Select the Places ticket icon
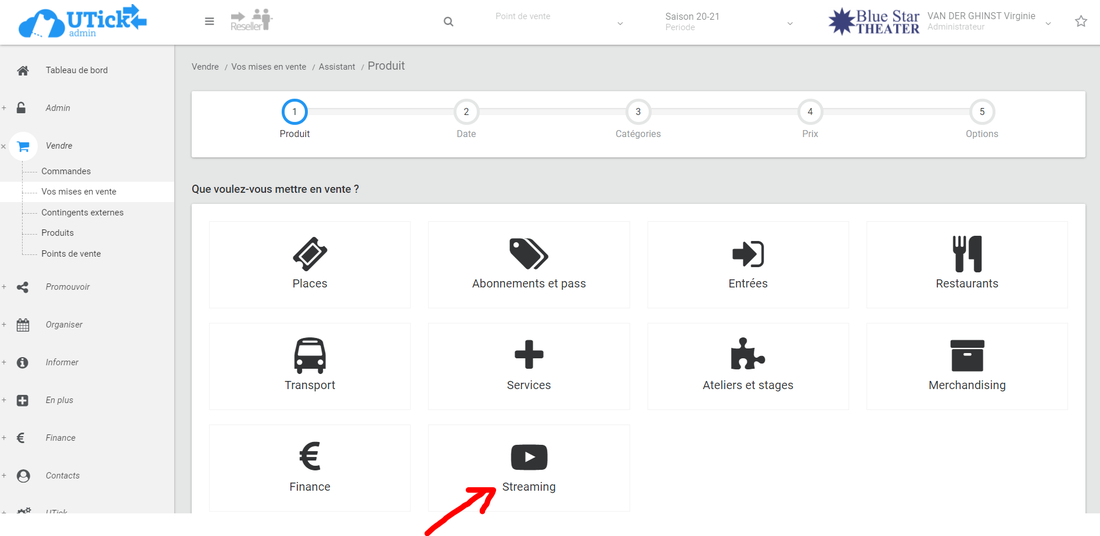Image resolution: width=1100 pixels, height=536 pixels. point(310,253)
